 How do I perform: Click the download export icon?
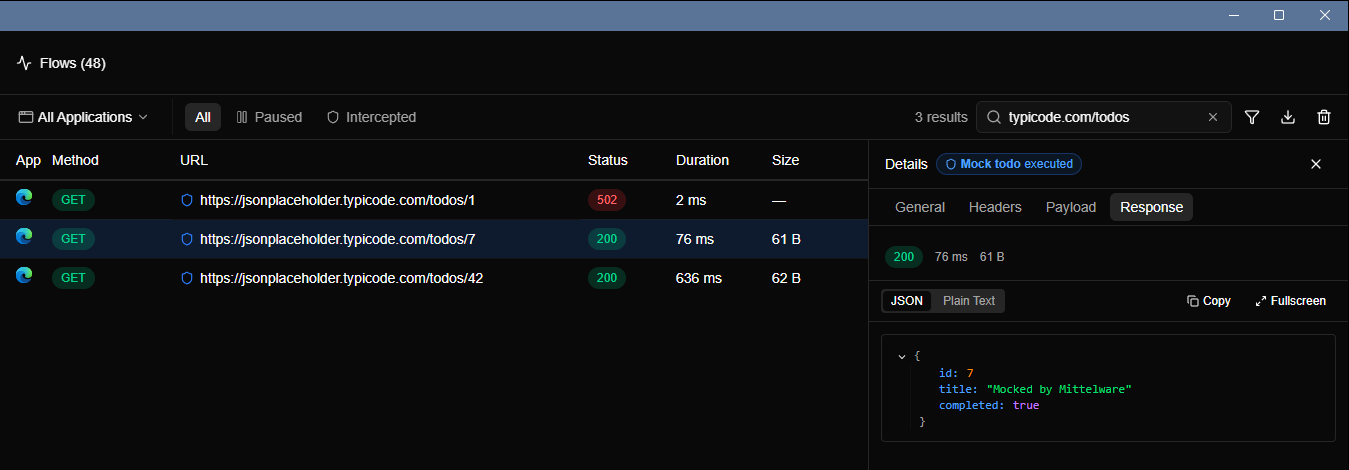coord(1288,117)
